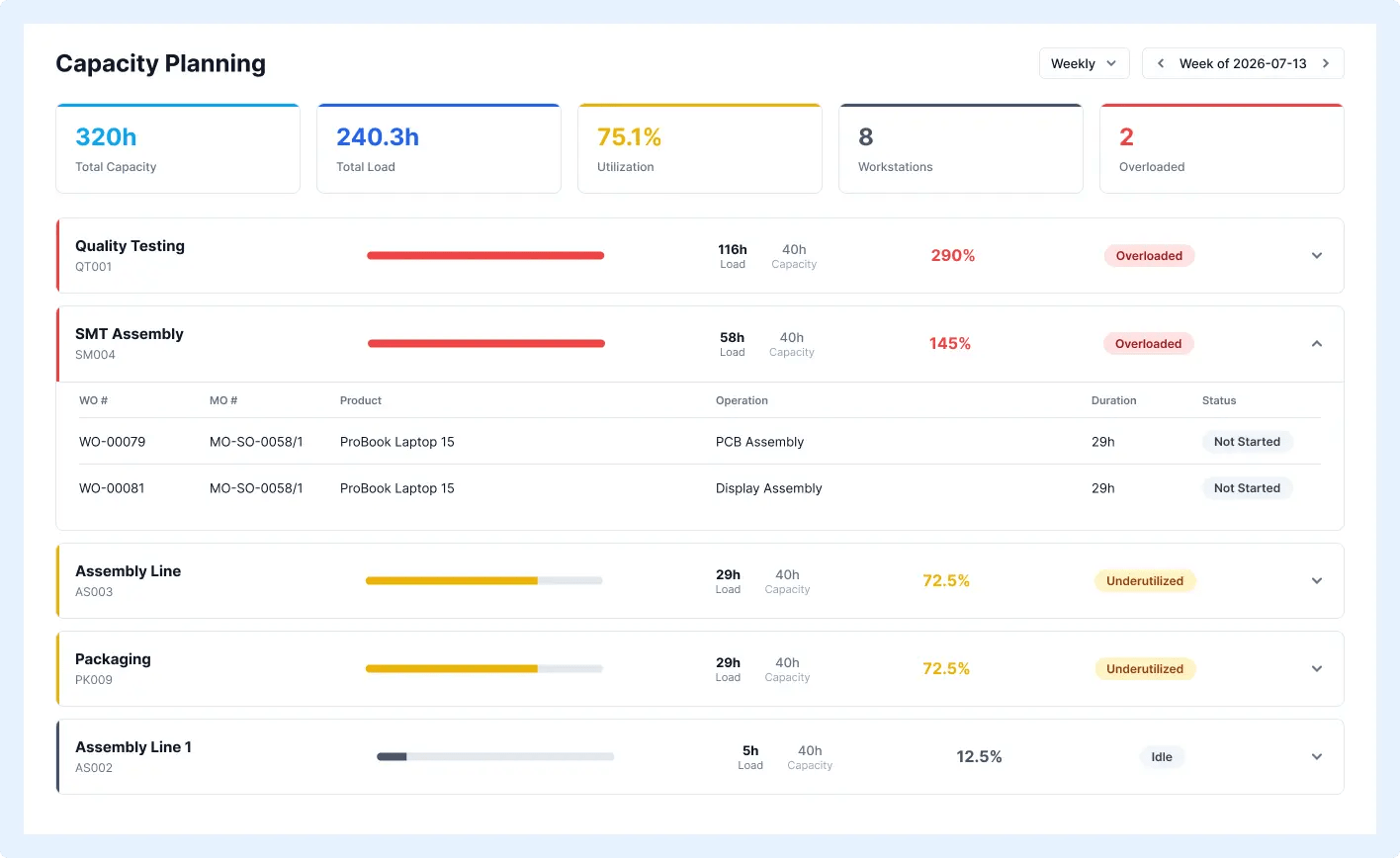Expand the Quality Testing workstation row
The height and width of the screenshot is (858, 1400).
[x=1317, y=255]
